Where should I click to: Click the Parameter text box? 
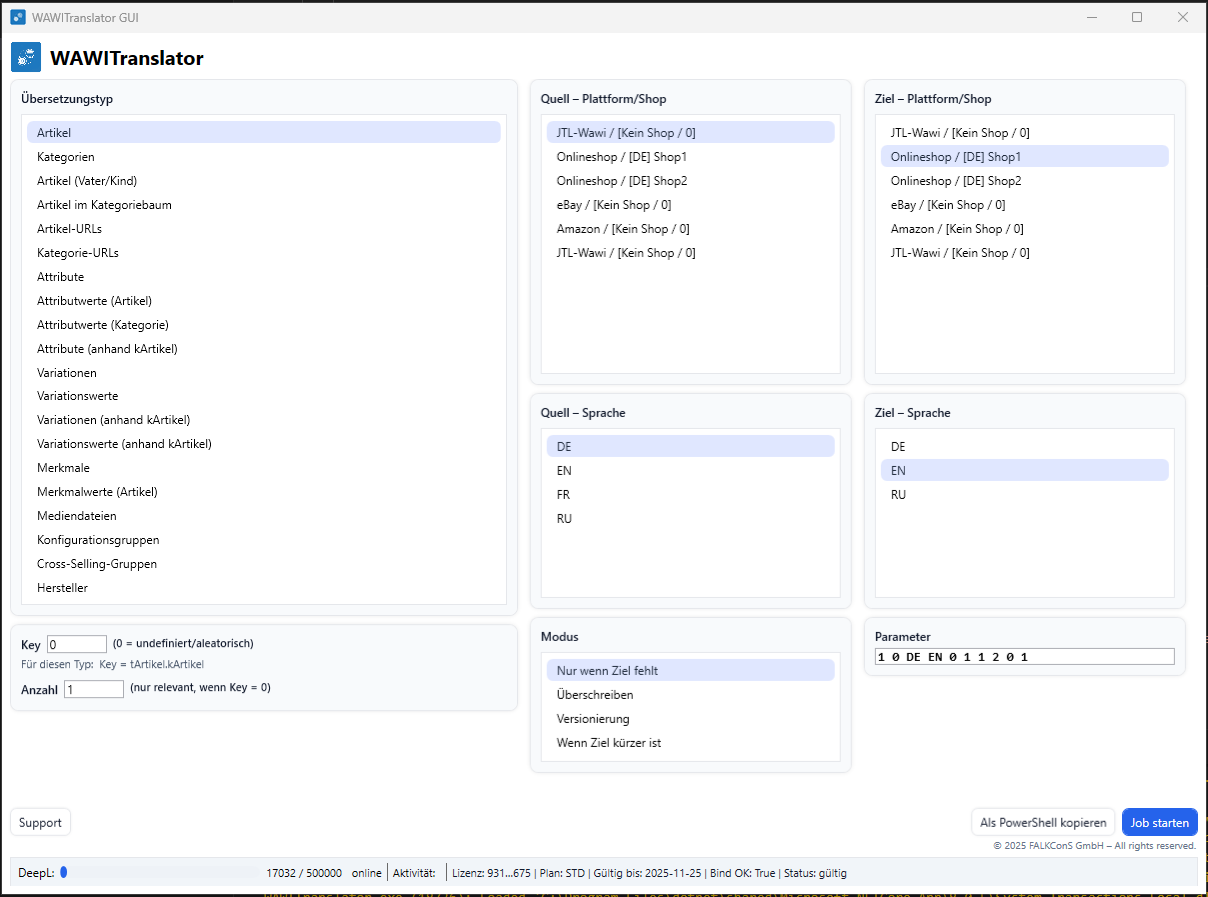1024,657
